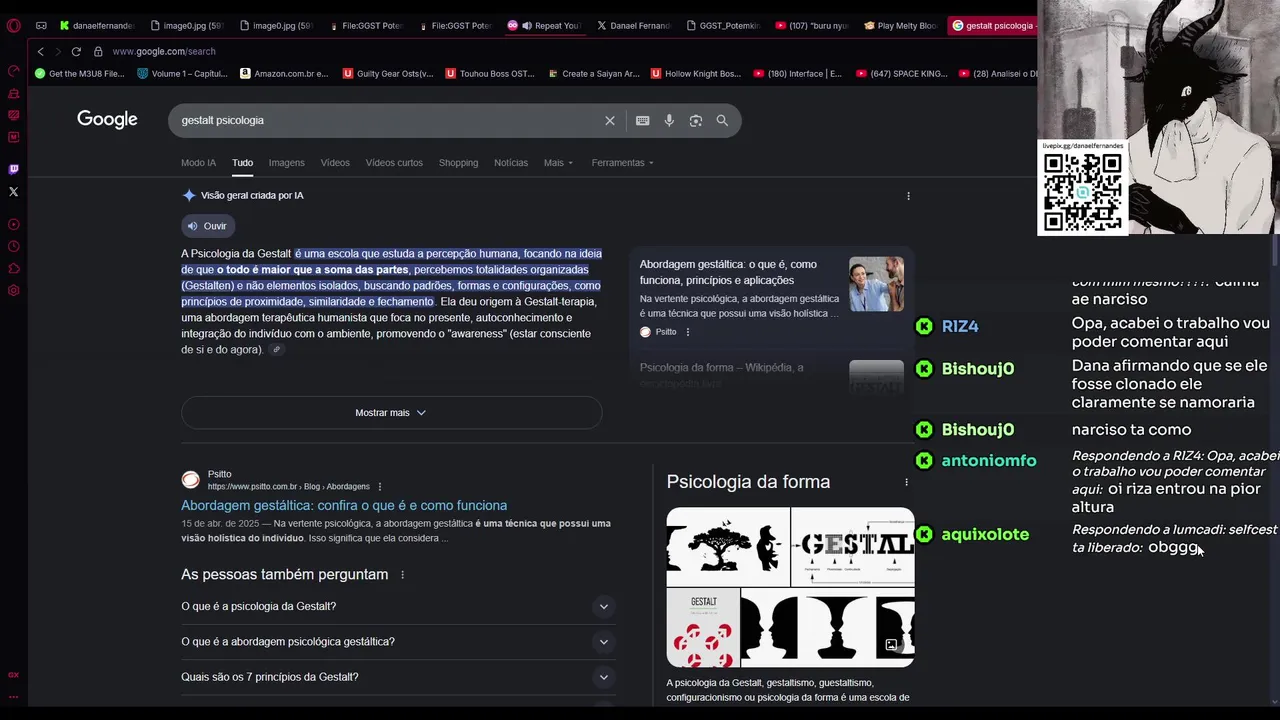
Task: Open 'Create a Saiyan Ar...' bookmark
Action: [x=594, y=73]
